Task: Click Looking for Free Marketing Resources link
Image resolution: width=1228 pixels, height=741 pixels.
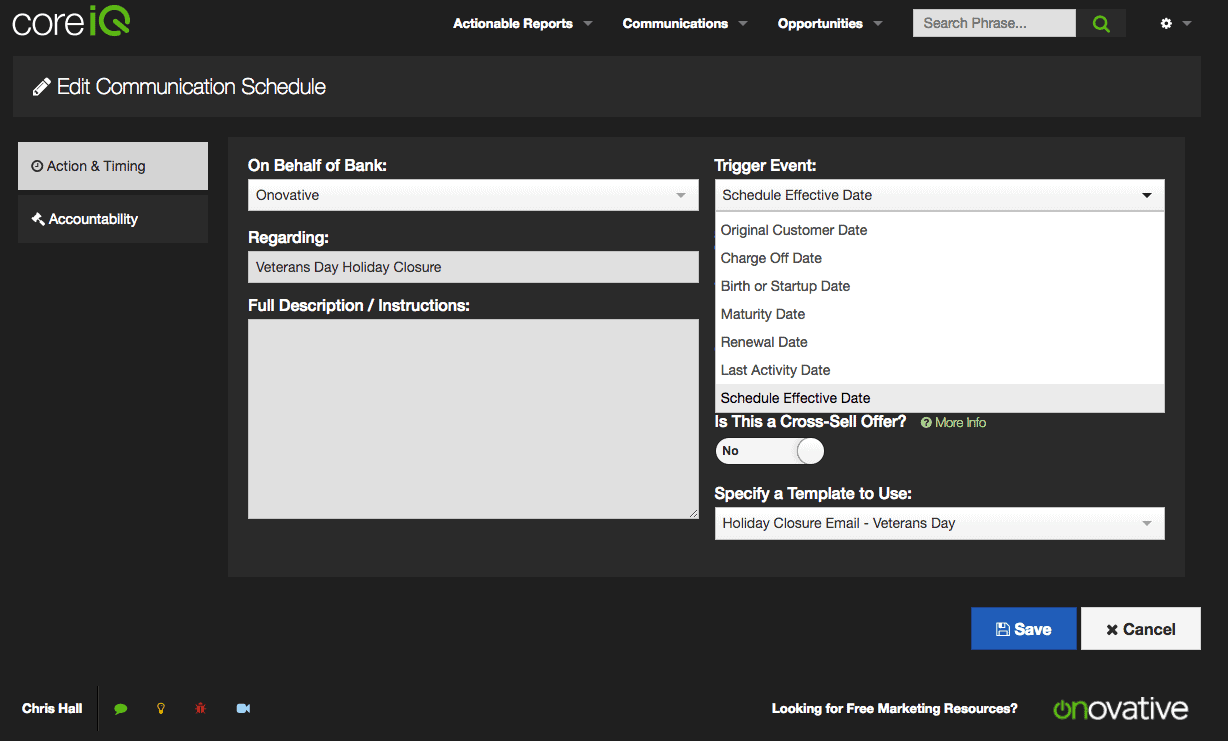Action: (894, 709)
